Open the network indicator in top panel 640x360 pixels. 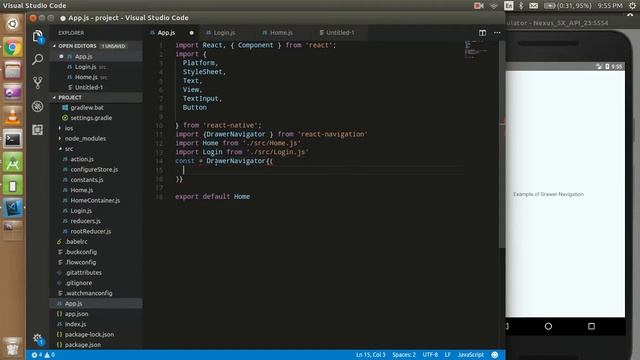pos(494,6)
